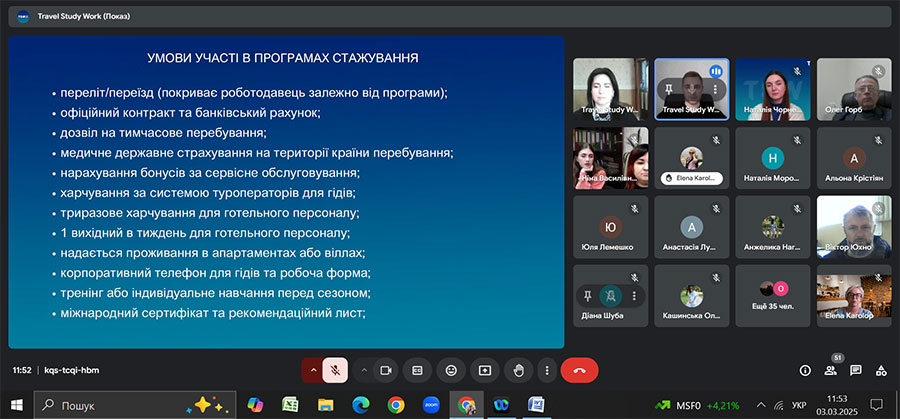
Task: Open Copilot from the taskbar
Action: pos(255,405)
